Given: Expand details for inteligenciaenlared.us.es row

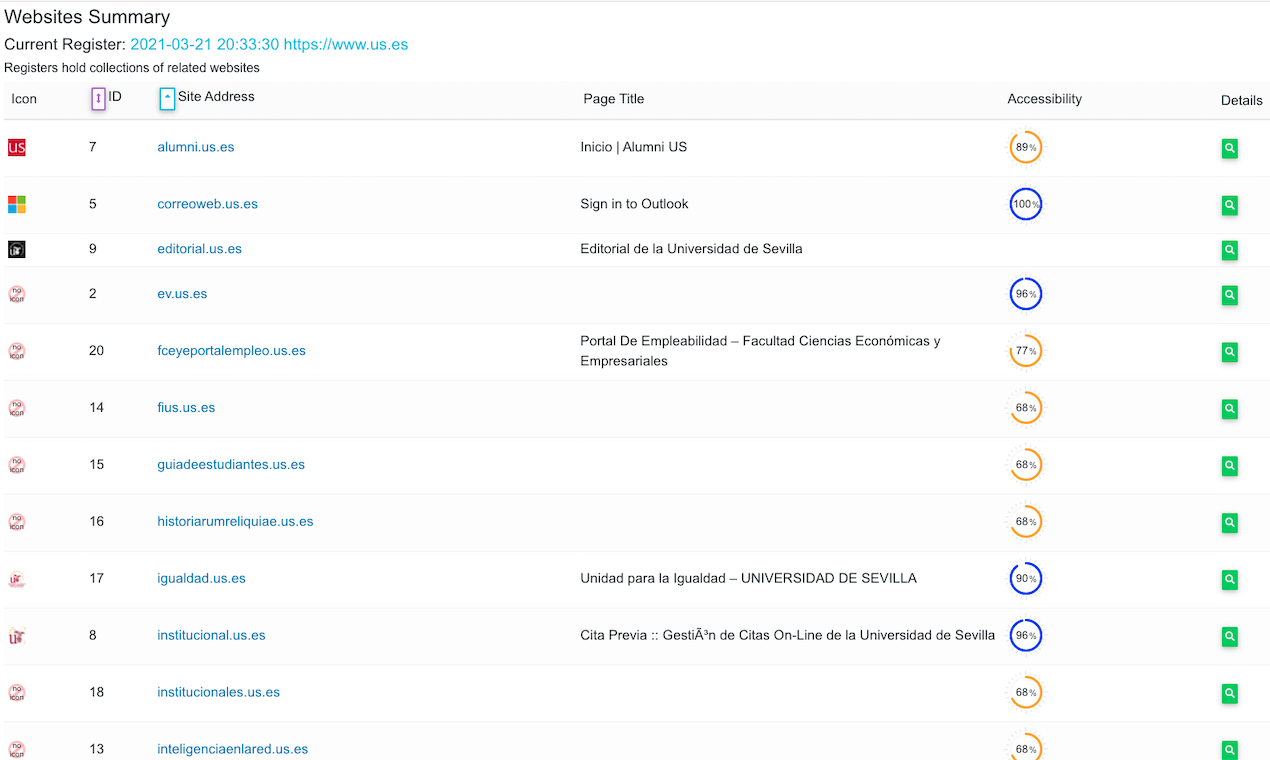Looking at the screenshot, I should (x=1229, y=749).
